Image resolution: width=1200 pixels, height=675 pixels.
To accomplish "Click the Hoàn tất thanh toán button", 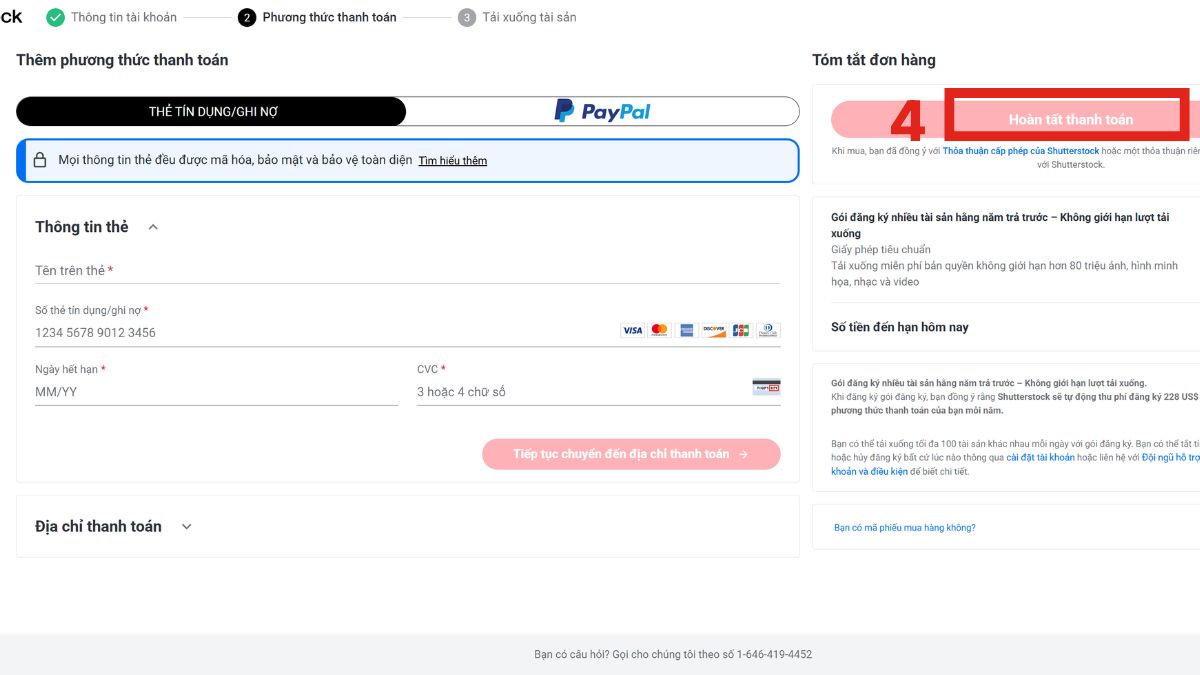I will (1015, 119).
